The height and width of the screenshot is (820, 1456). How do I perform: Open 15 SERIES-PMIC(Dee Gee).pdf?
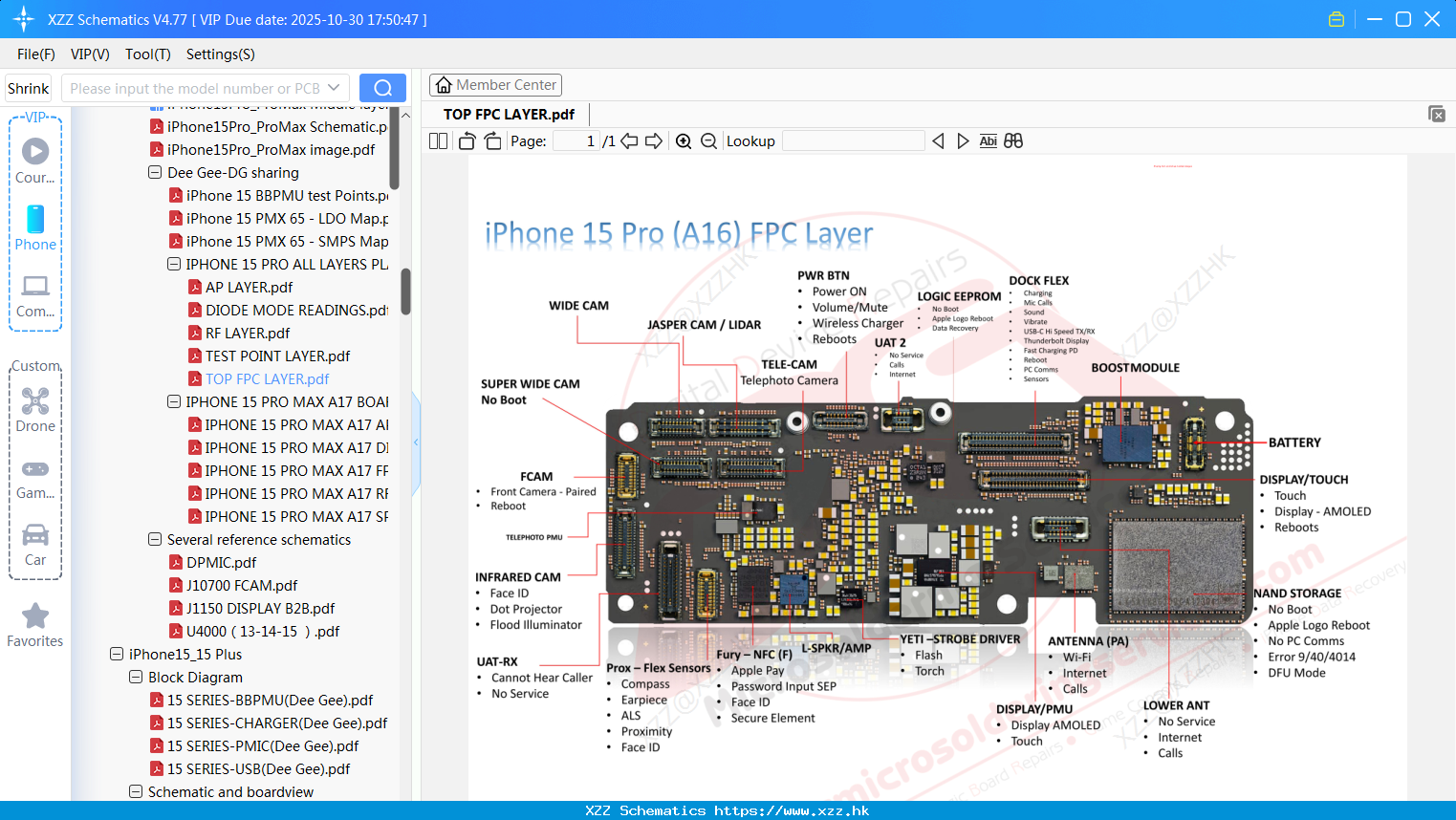[263, 745]
